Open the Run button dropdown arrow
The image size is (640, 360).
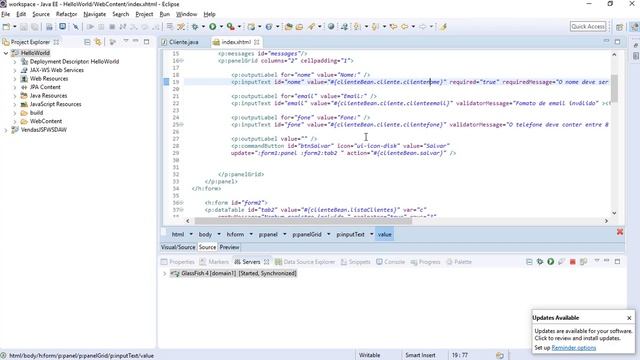click(x=221, y=27)
